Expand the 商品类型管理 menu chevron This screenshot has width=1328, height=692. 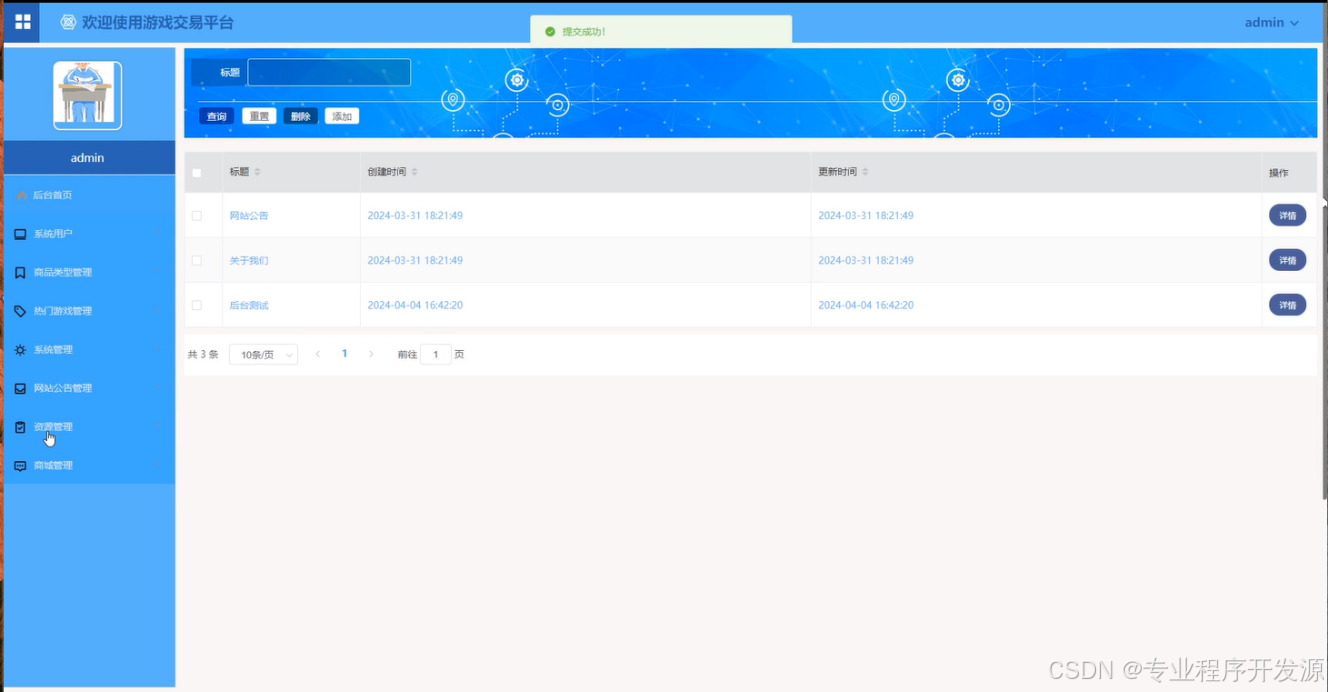tap(157, 272)
